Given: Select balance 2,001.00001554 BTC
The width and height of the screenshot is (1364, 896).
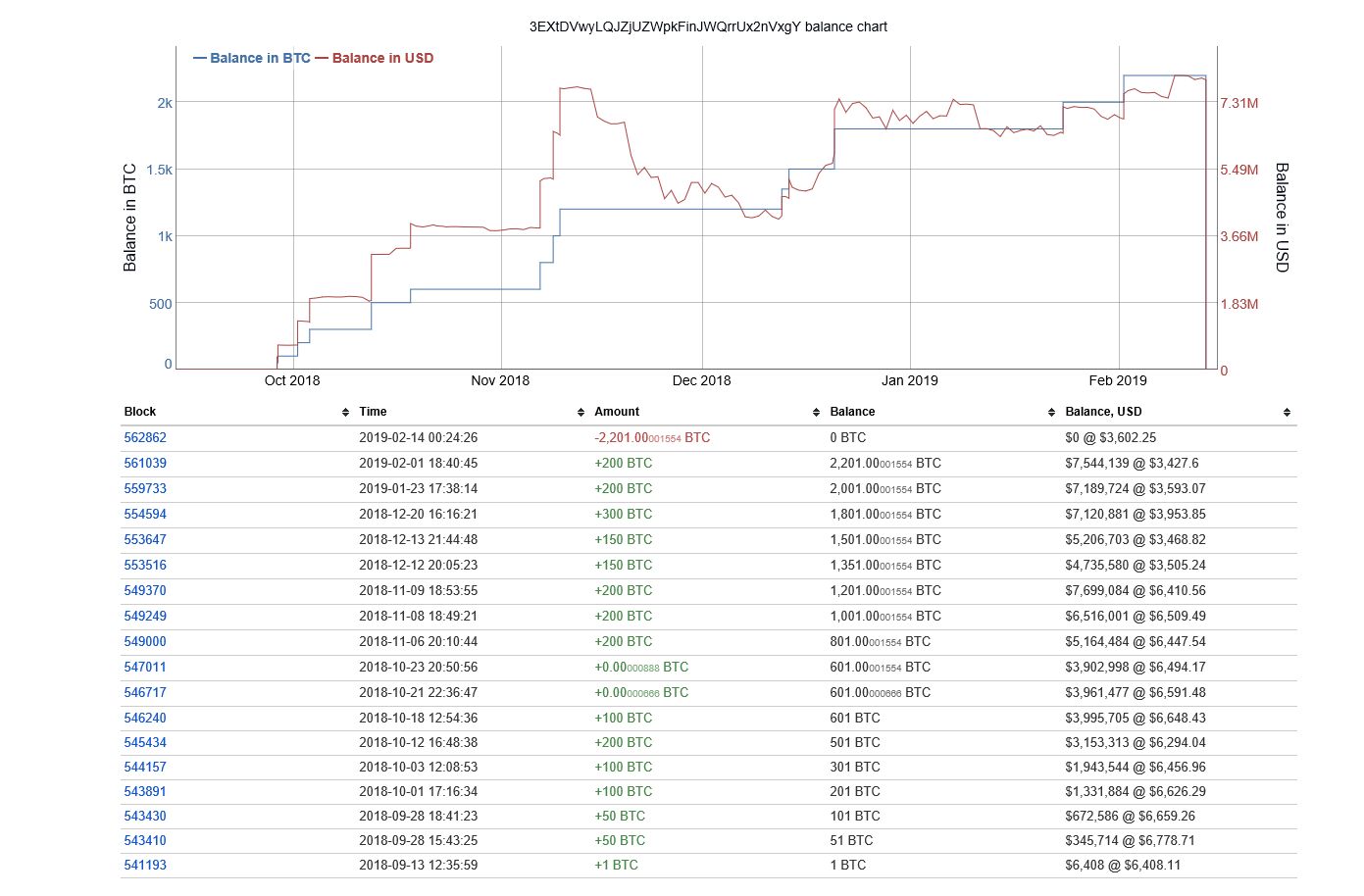Looking at the screenshot, I should click(x=885, y=488).
